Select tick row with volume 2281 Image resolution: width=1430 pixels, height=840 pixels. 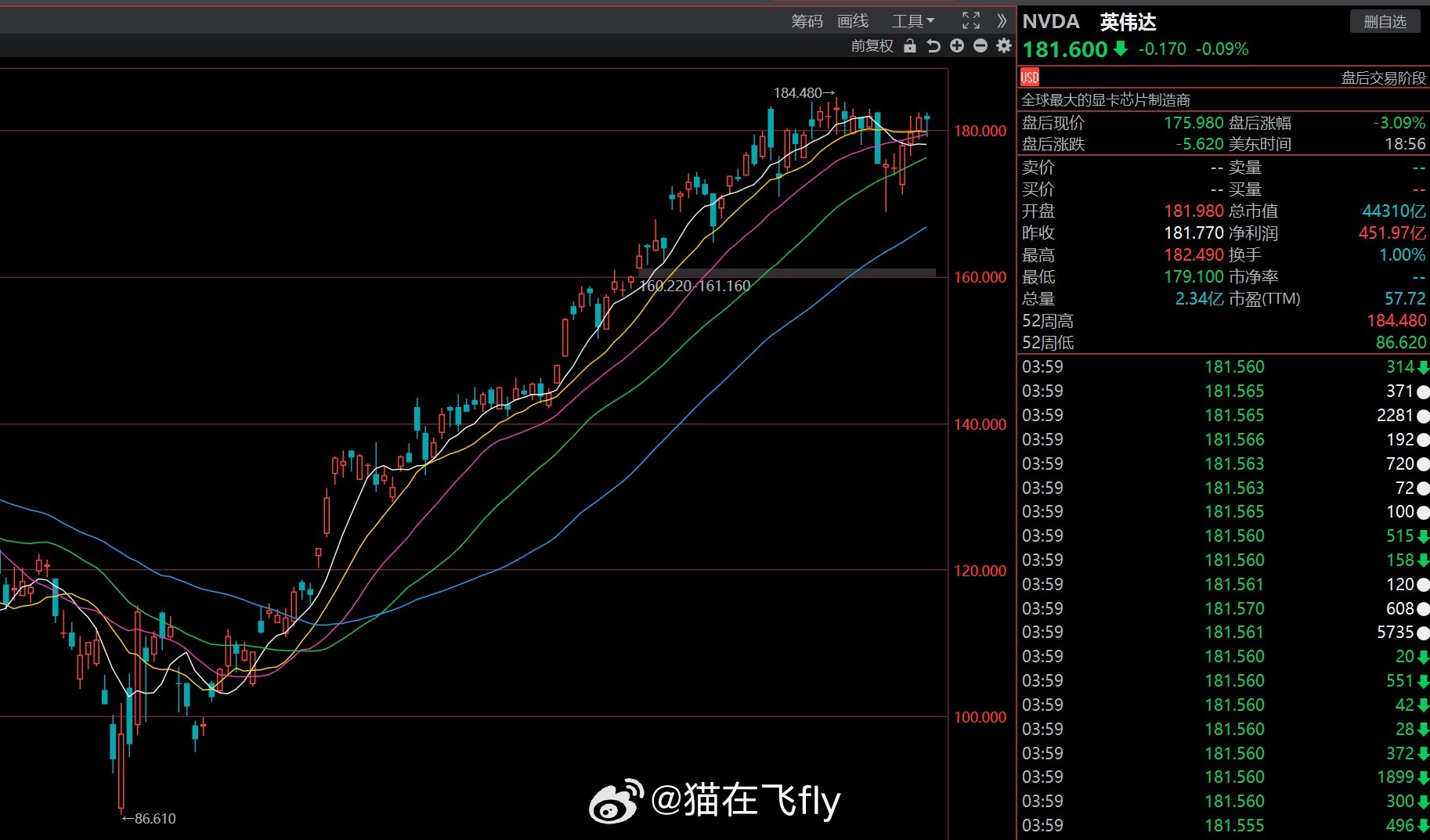pyautogui.click(x=1224, y=416)
